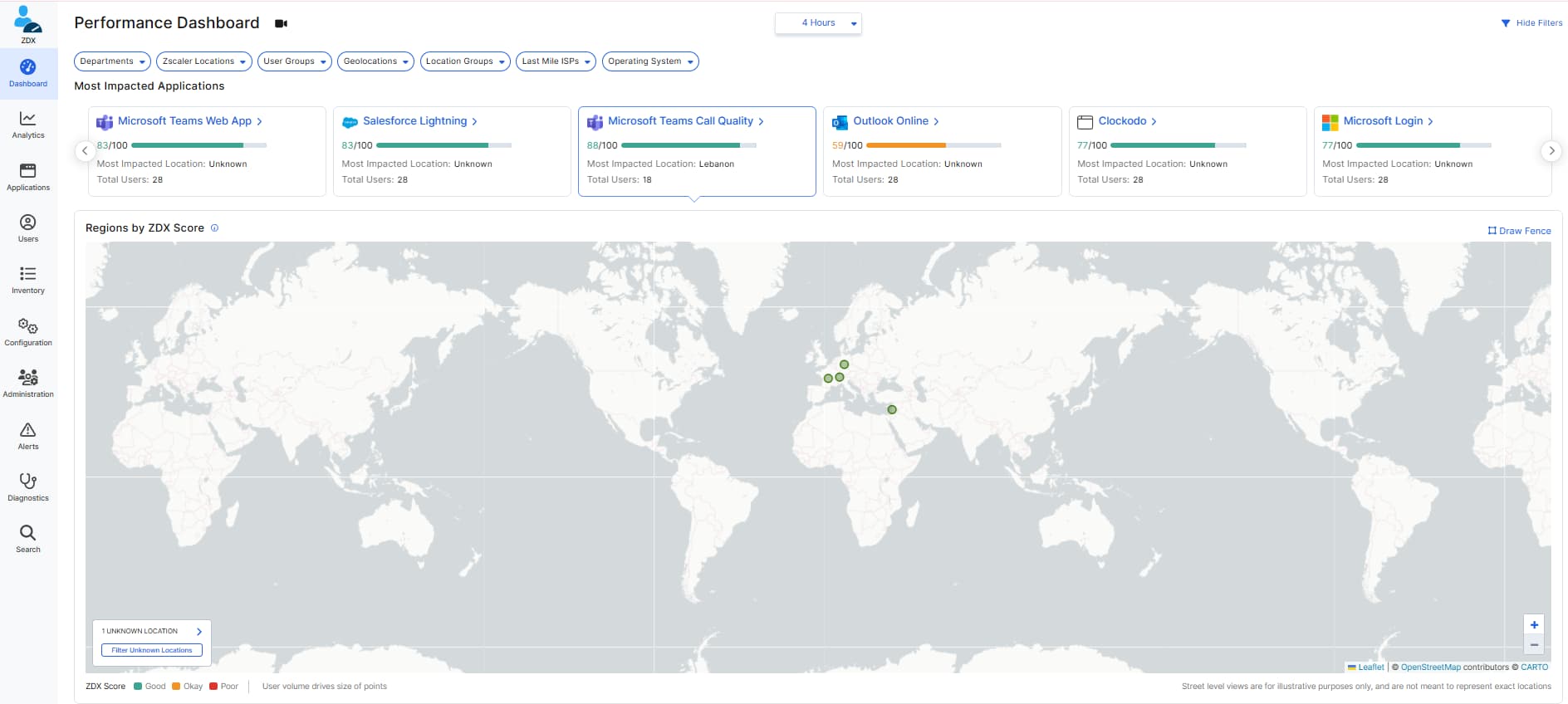Click the Salesforce Lightning cloud icon
The image size is (1568, 704).
pos(350,122)
